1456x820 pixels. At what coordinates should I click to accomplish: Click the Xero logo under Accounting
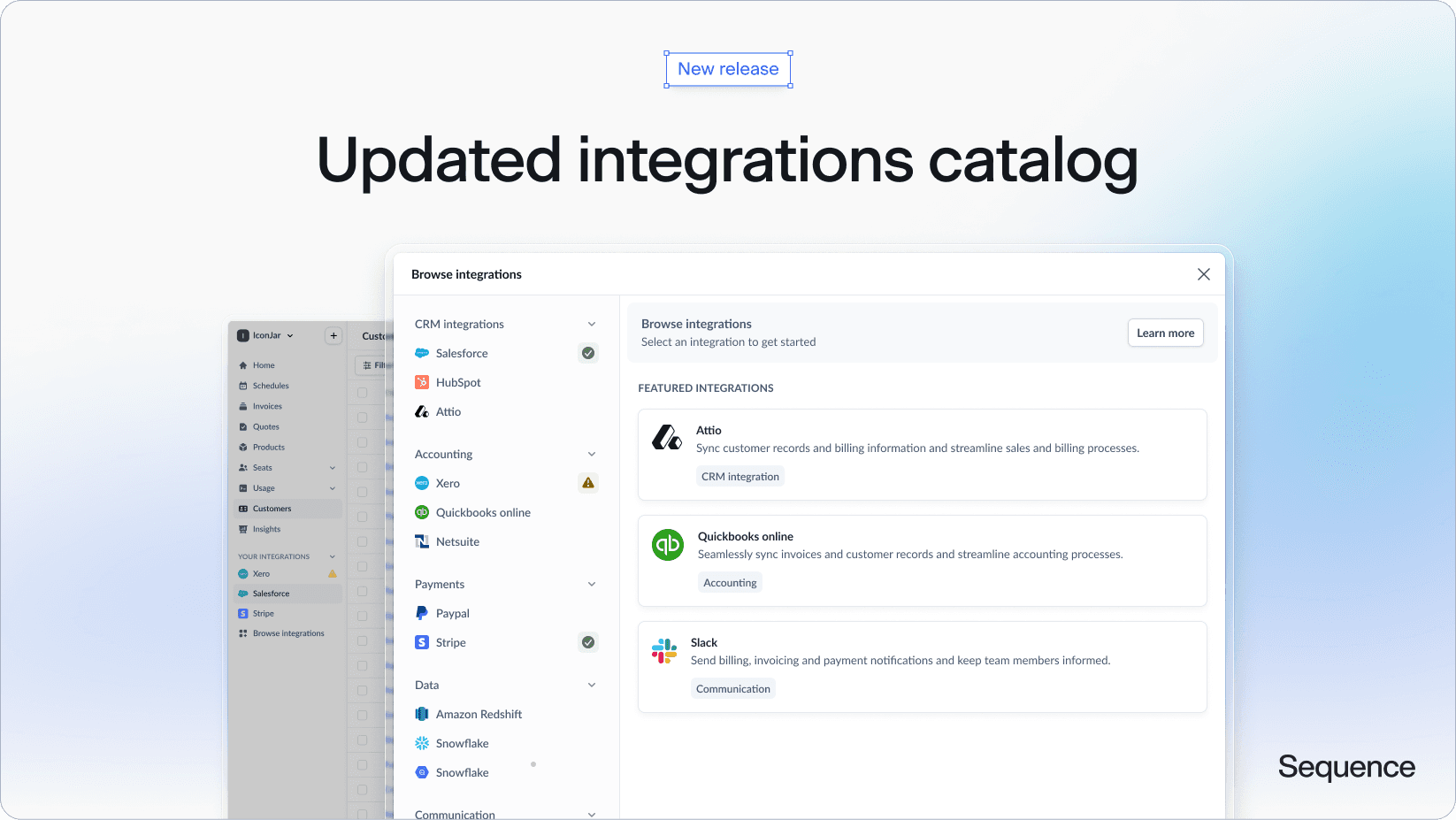click(x=422, y=483)
